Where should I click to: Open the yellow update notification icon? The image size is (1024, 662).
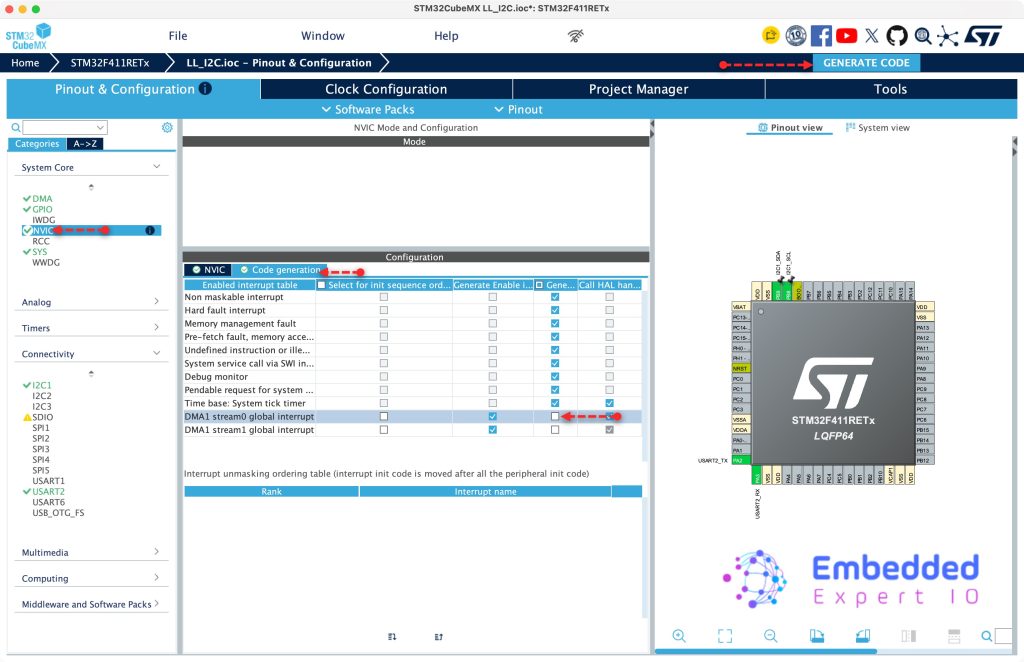pos(771,35)
